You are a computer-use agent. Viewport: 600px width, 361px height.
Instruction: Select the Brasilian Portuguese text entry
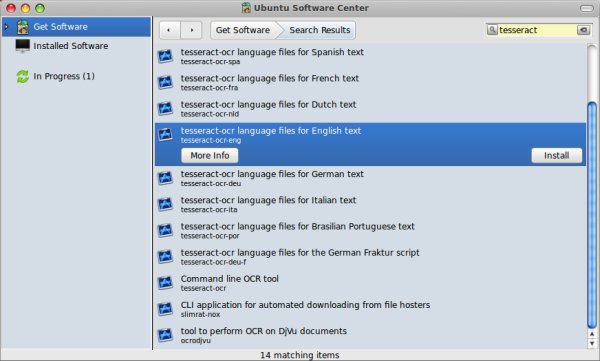pos(298,226)
